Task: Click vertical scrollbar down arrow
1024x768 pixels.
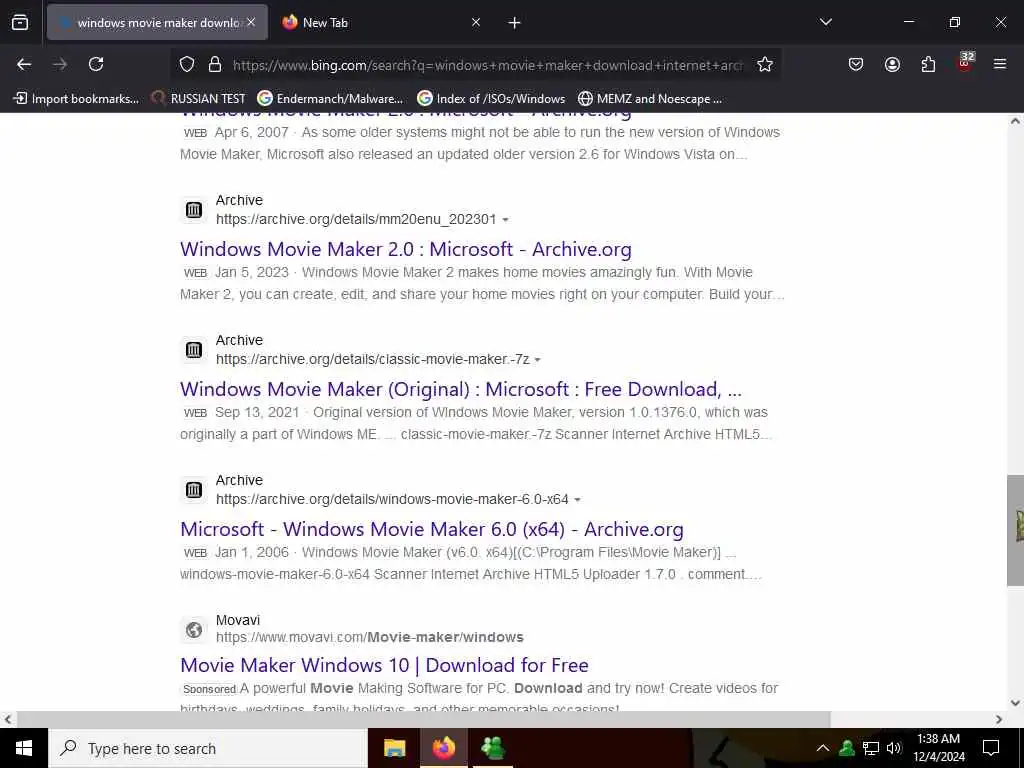Action: coord(1015,703)
